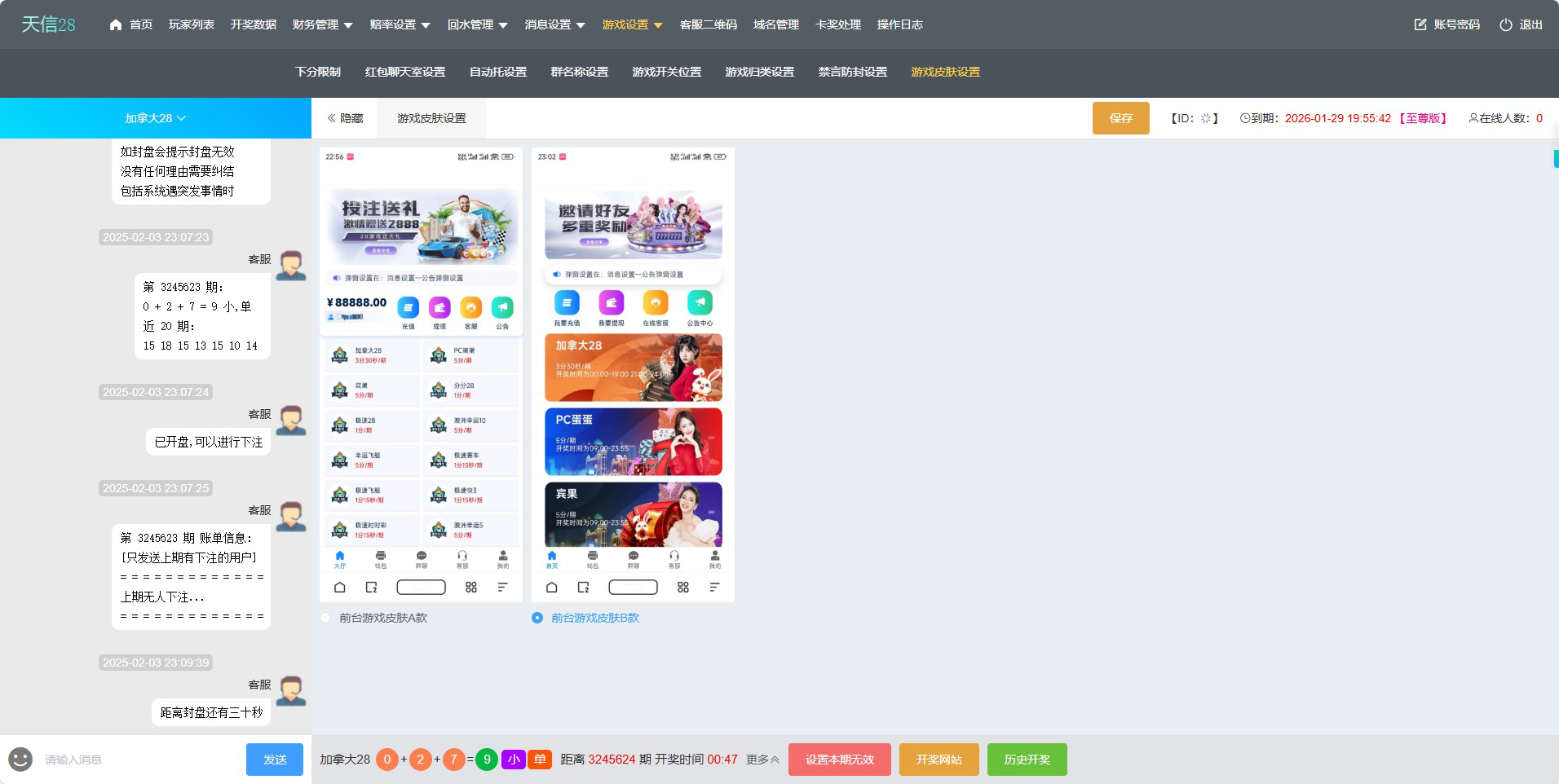Switch to 自动托设置 submenu
The image size is (1559, 784).
coord(498,72)
